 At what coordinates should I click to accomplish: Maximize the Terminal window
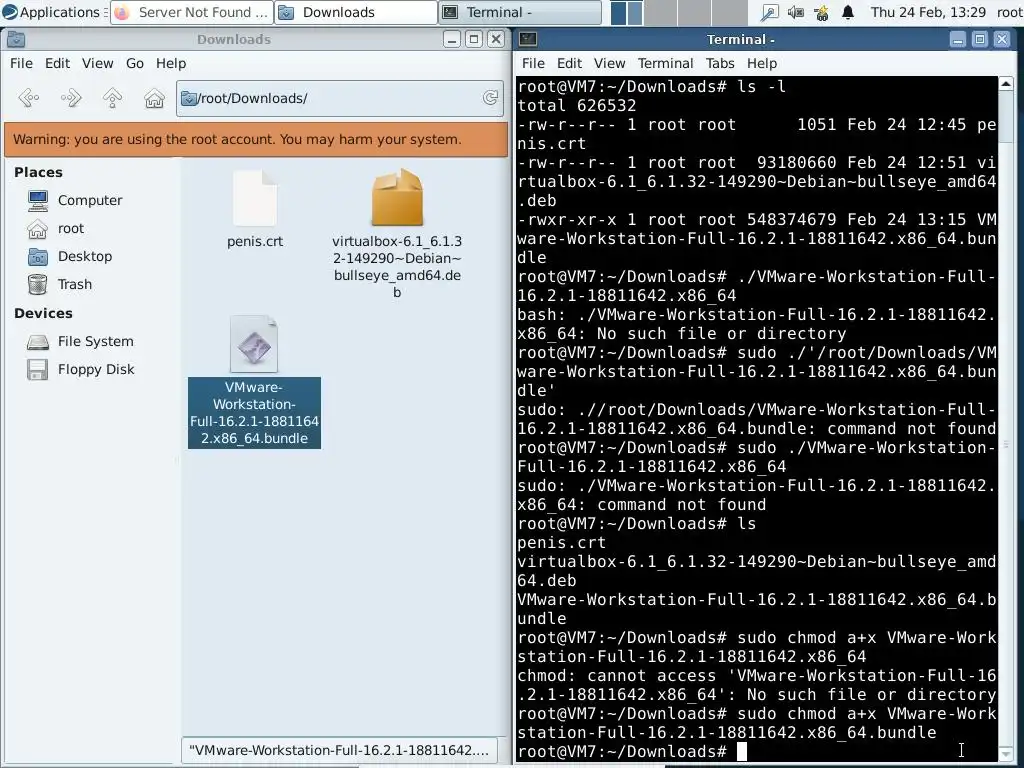click(980, 40)
